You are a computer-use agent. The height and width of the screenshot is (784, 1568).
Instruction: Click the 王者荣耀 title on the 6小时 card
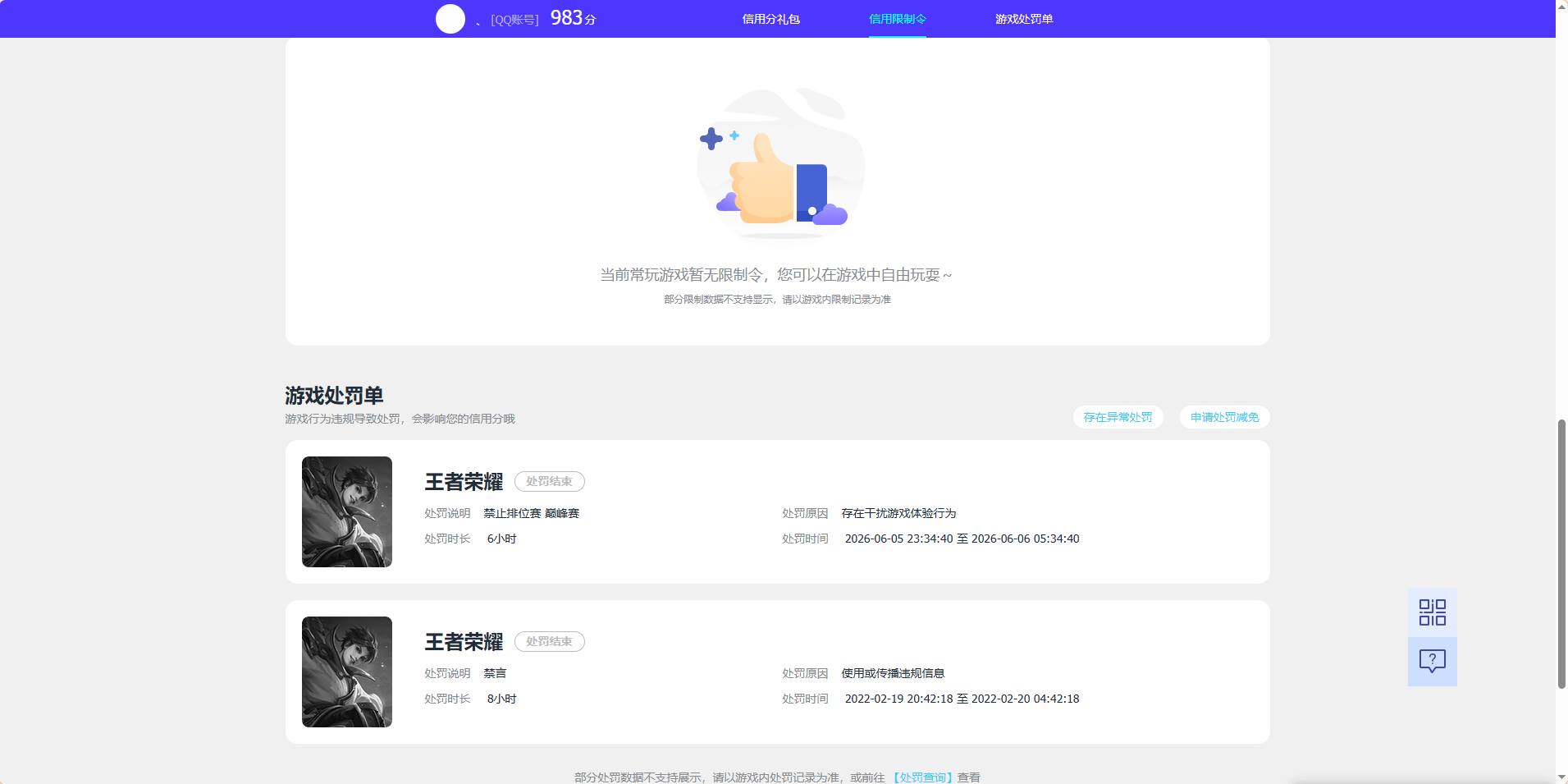click(x=464, y=482)
